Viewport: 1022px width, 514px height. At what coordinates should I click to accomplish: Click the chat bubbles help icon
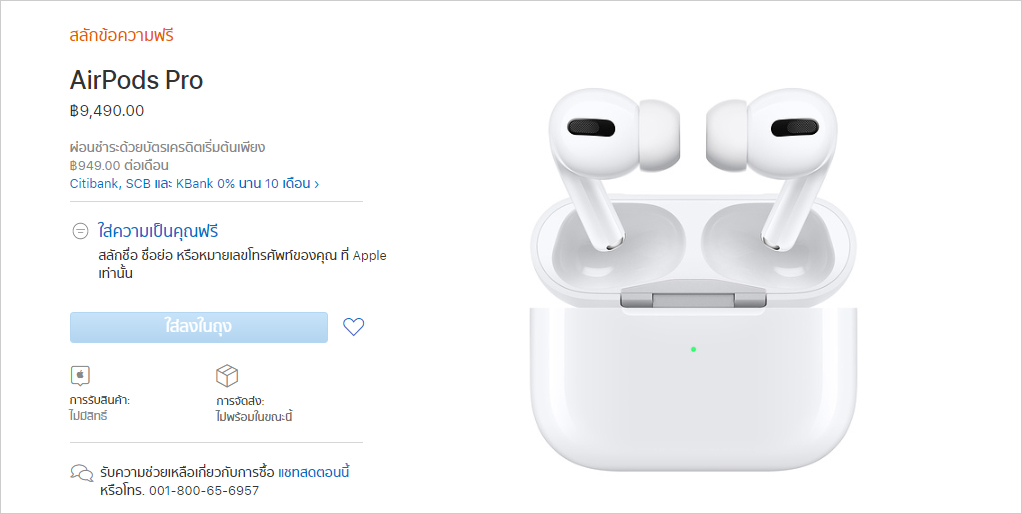click(82, 473)
